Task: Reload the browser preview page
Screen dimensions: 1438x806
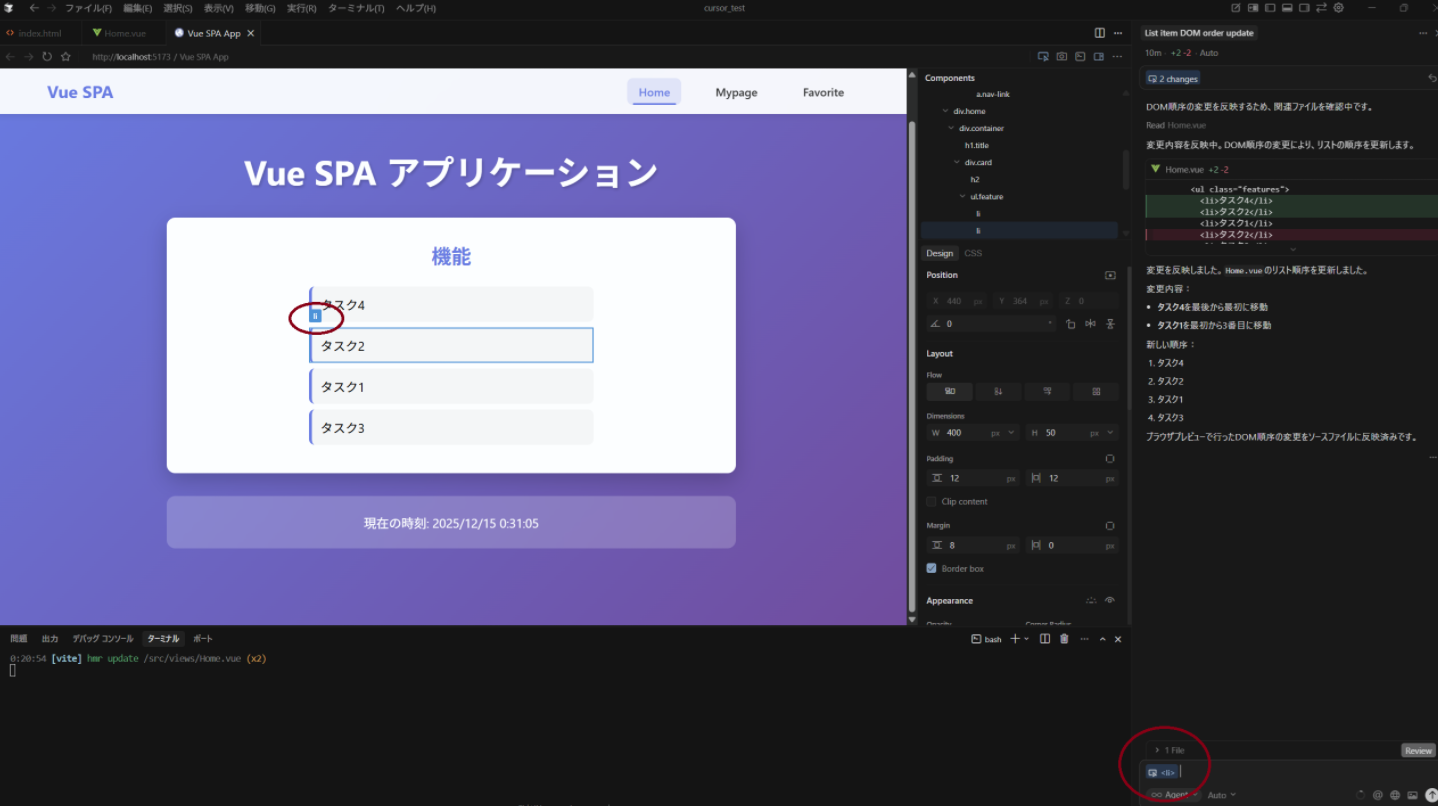Action: point(47,57)
